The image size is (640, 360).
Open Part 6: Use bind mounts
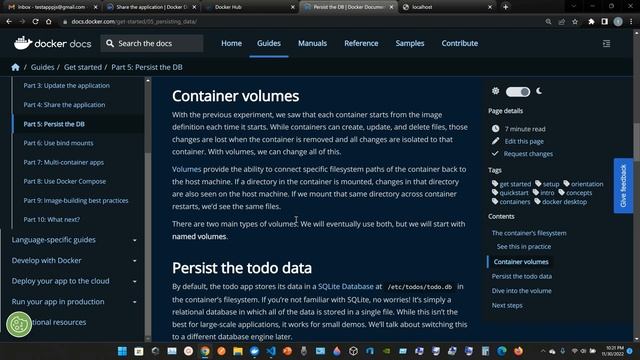tap(58, 143)
